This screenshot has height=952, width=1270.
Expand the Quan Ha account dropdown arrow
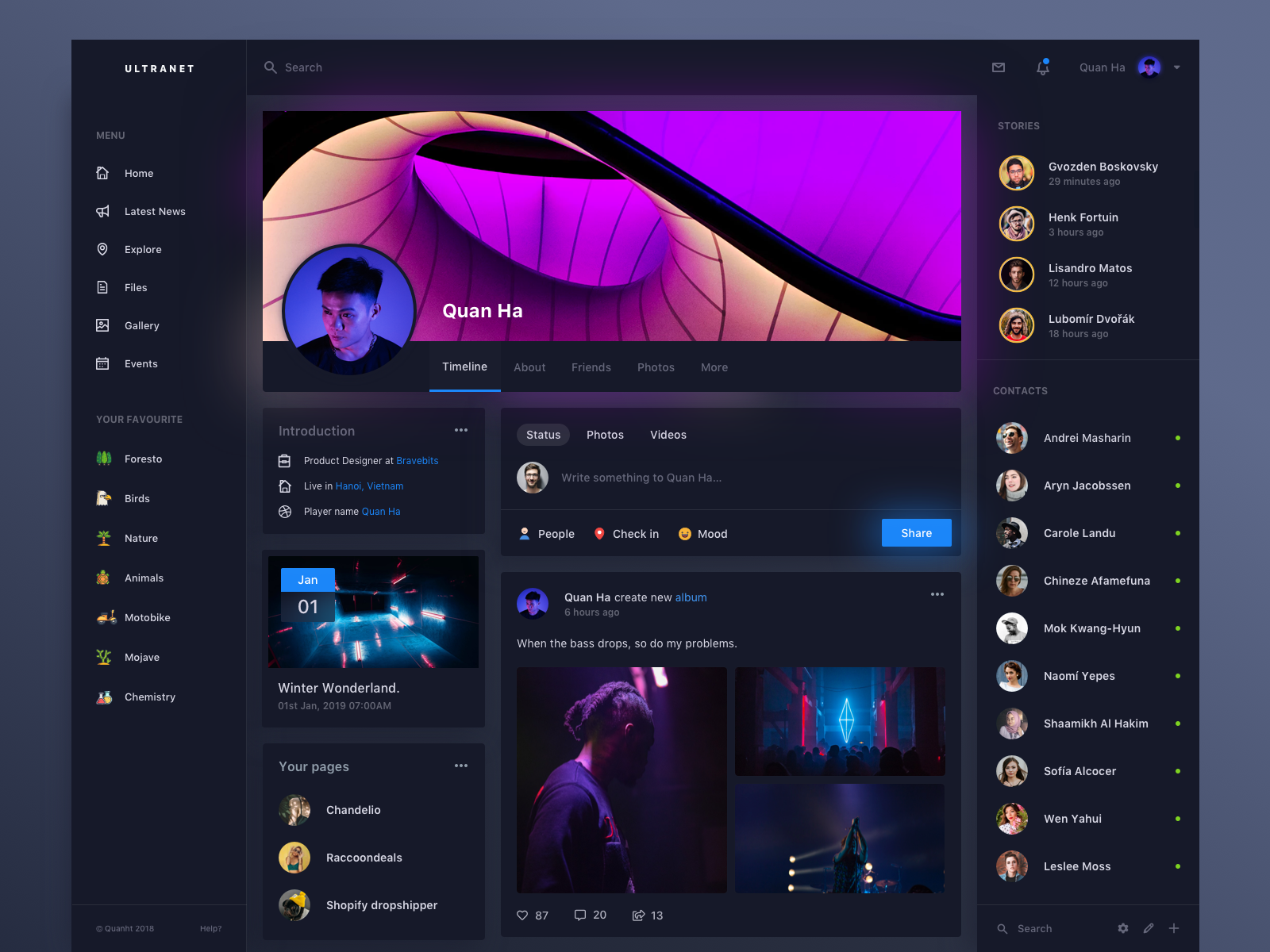point(1177,67)
